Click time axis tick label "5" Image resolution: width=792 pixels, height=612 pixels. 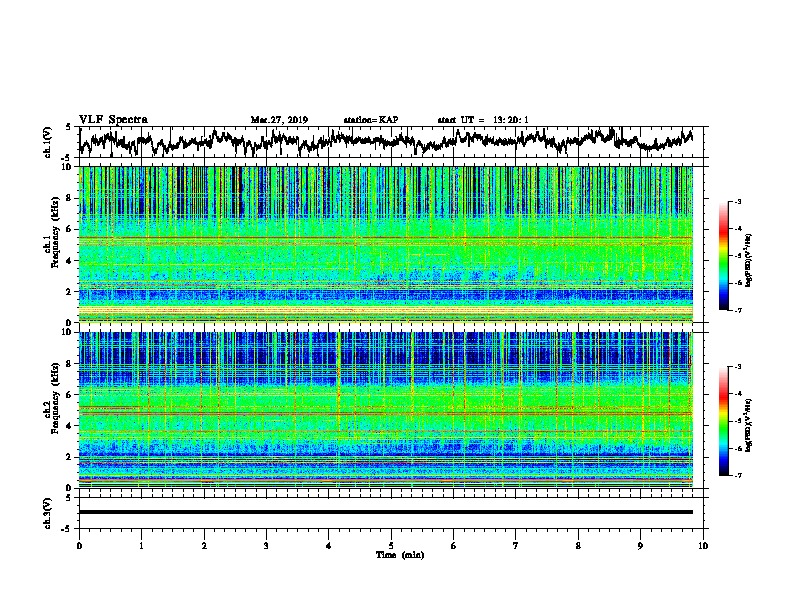[x=391, y=545]
